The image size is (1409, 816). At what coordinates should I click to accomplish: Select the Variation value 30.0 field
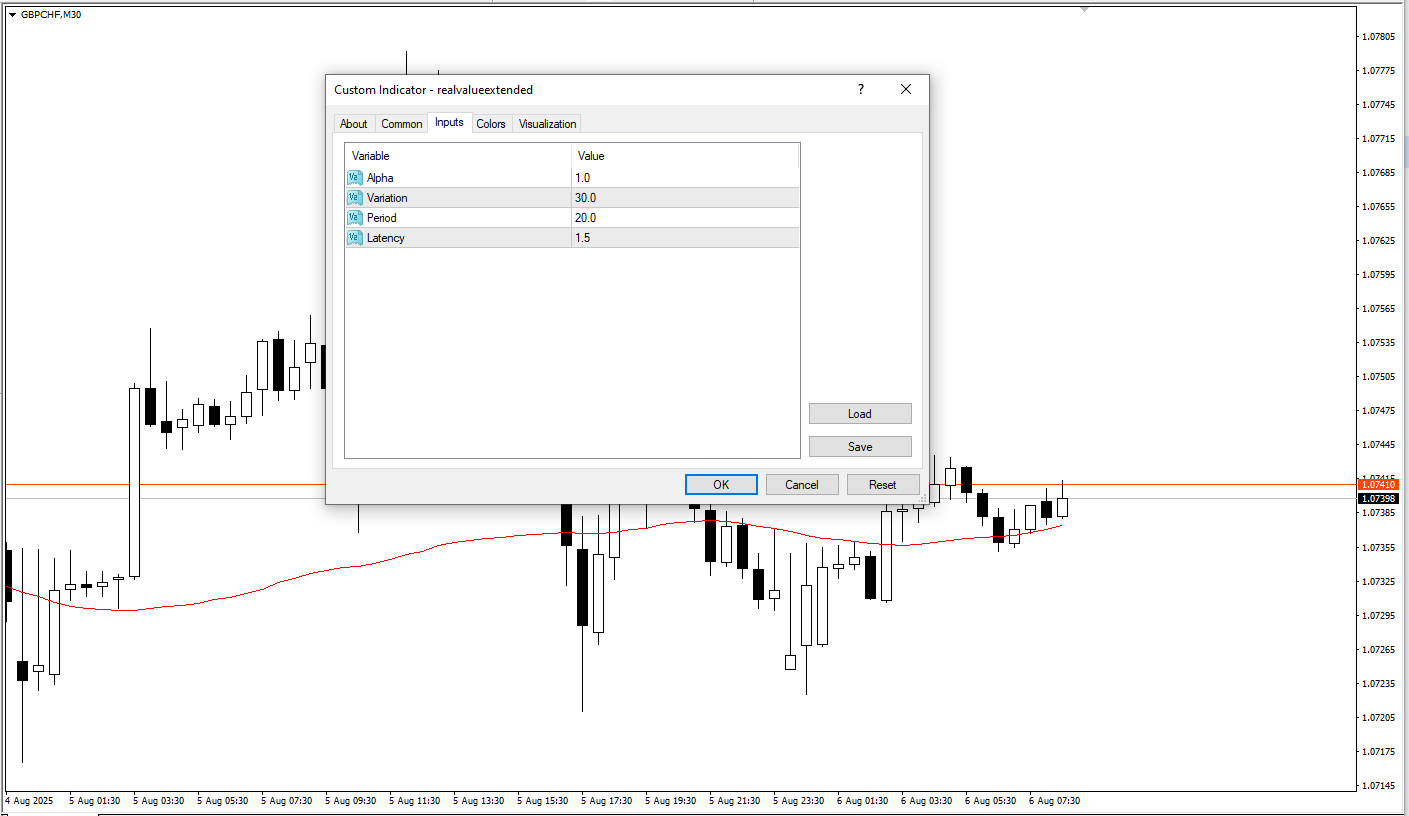tap(685, 198)
